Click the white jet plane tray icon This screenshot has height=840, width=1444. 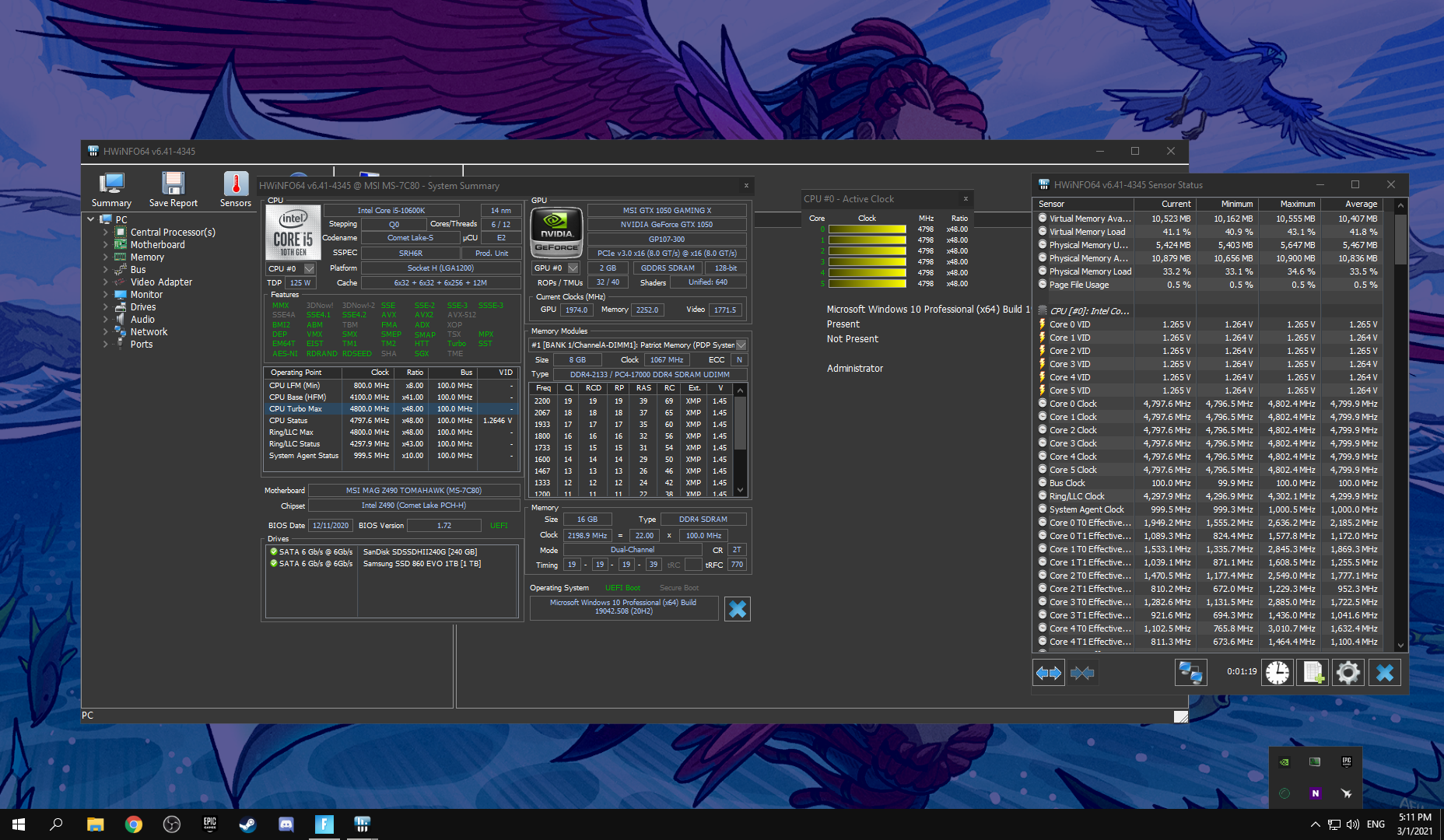pos(1347,793)
